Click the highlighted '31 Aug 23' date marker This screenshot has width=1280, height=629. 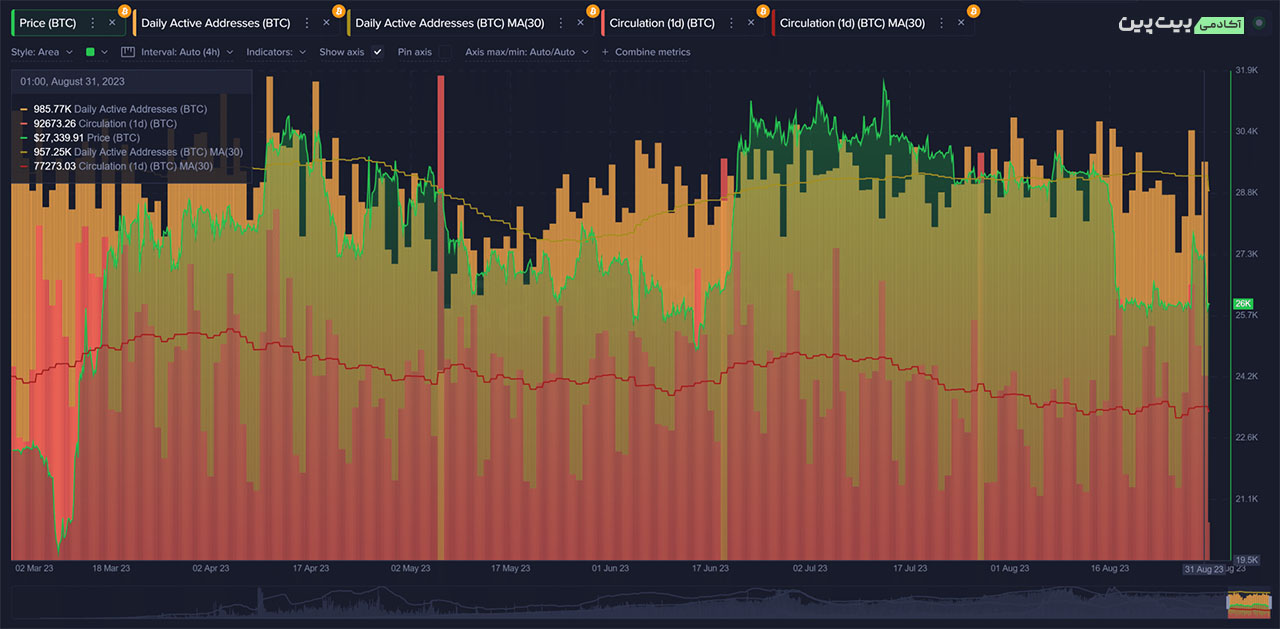coord(1203,569)
